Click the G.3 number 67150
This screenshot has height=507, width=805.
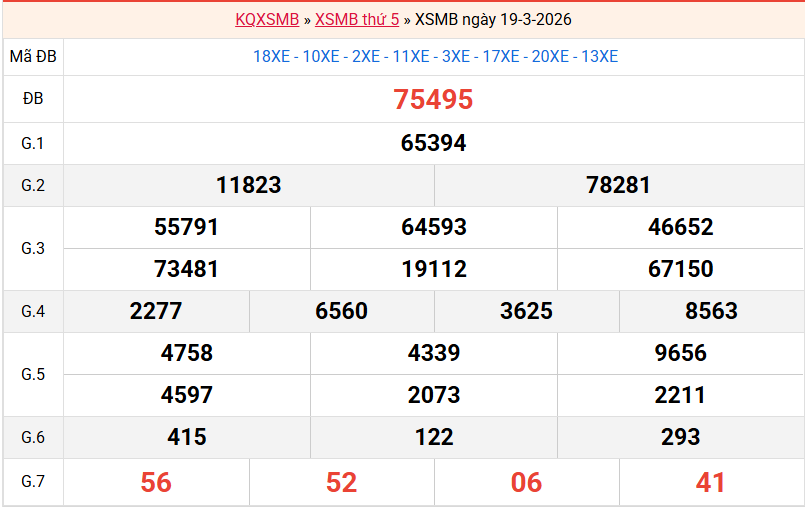680,269
